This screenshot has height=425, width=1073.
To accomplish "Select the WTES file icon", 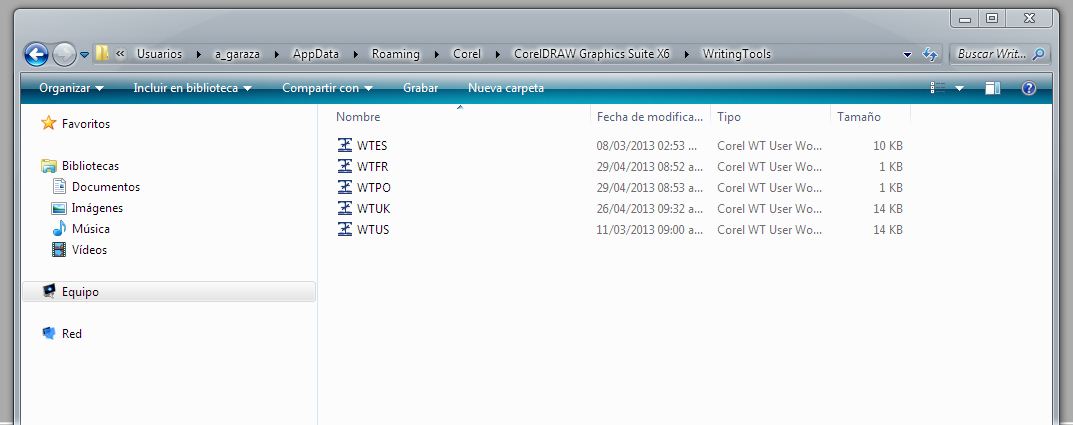I will [x=346, y=145].
